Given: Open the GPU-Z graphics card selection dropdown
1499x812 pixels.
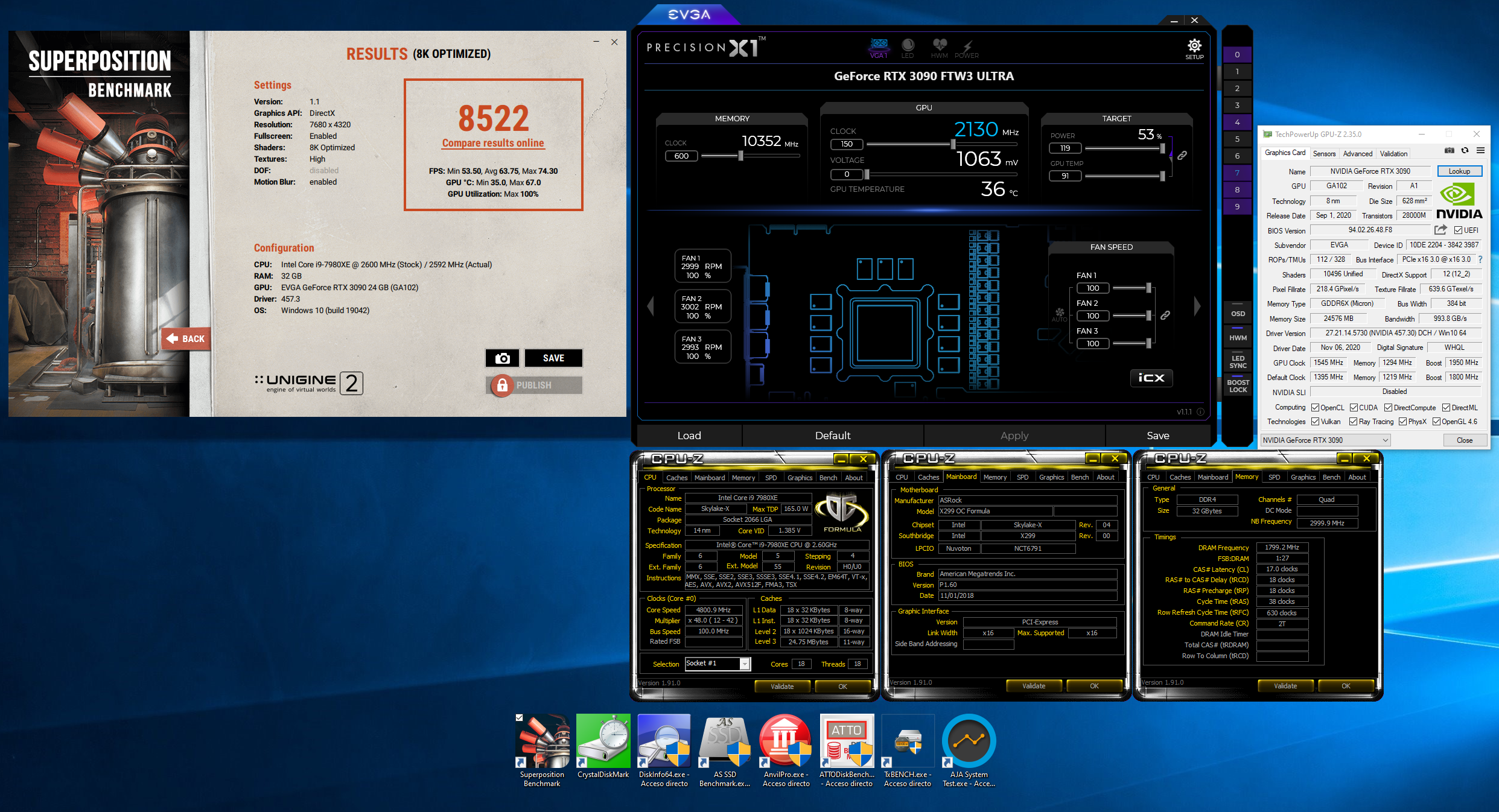Looking at the screenshot, I should [1325, 440].
